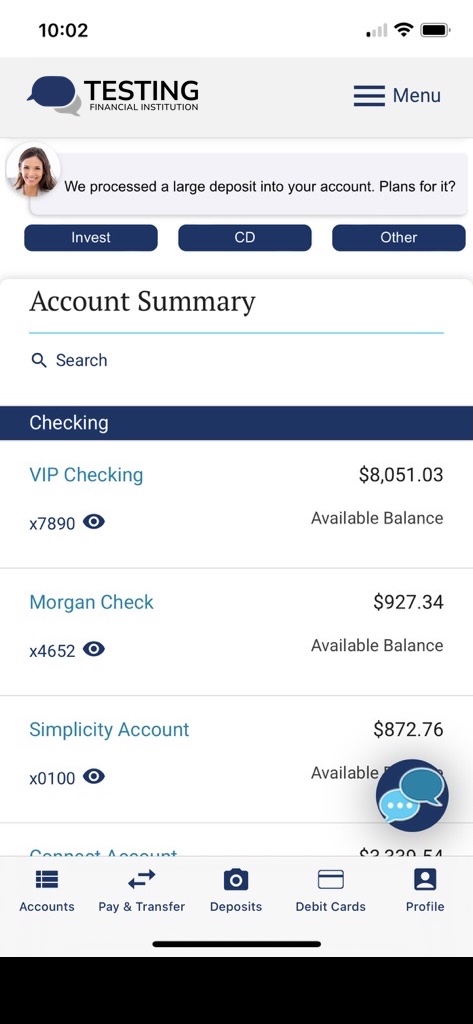The image size is (473, 1024).
Task: Select the Other option button
Action: coord(399,238)
